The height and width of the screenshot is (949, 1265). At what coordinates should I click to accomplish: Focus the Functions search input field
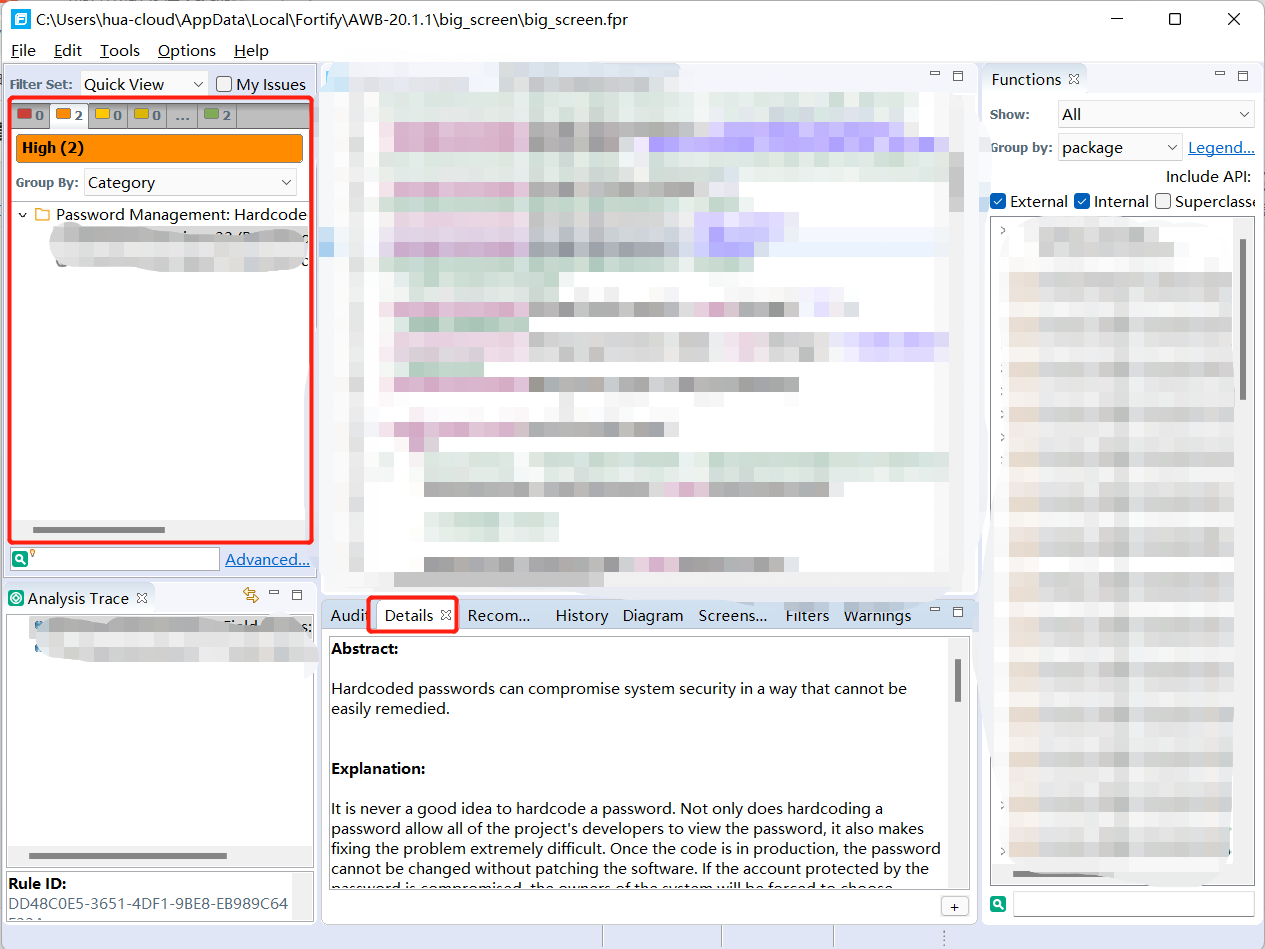tap(1133, 904)
